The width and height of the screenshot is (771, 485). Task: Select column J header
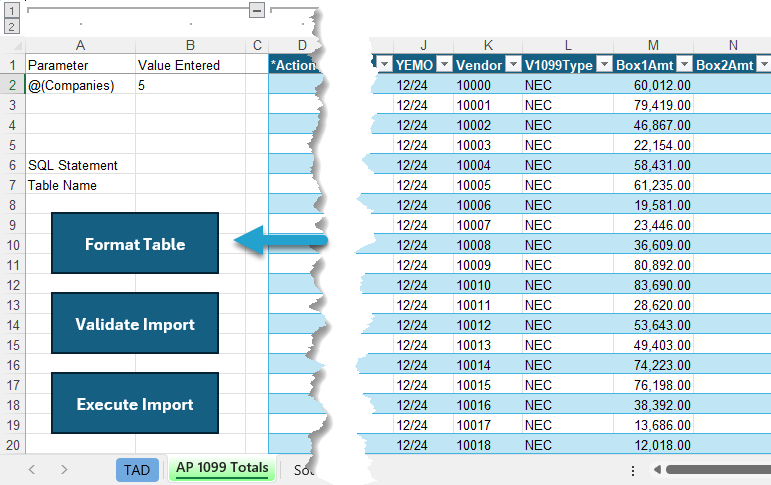423,45
